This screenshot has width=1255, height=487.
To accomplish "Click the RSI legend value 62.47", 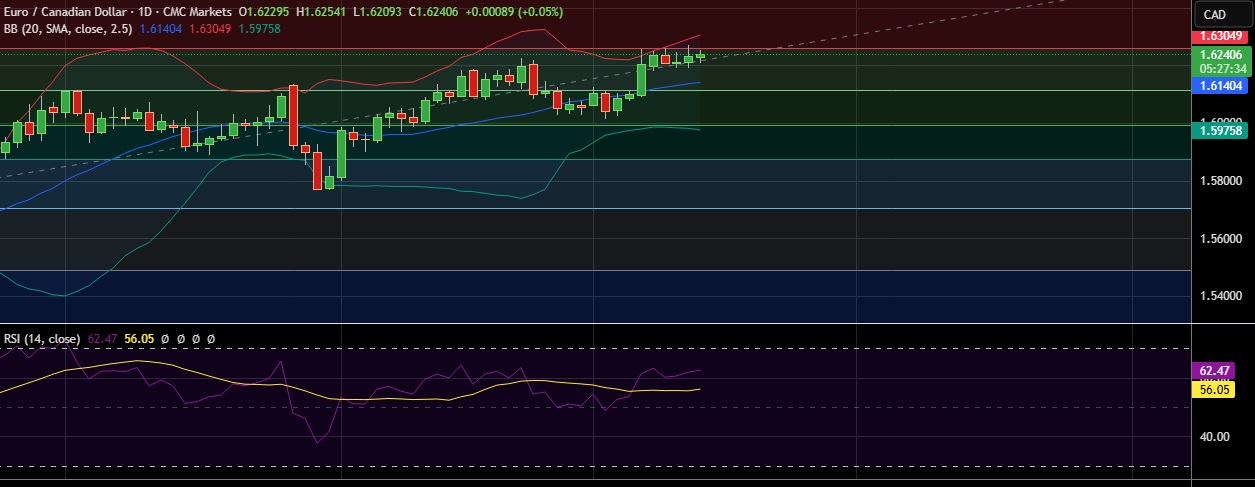I will (103, 339).
